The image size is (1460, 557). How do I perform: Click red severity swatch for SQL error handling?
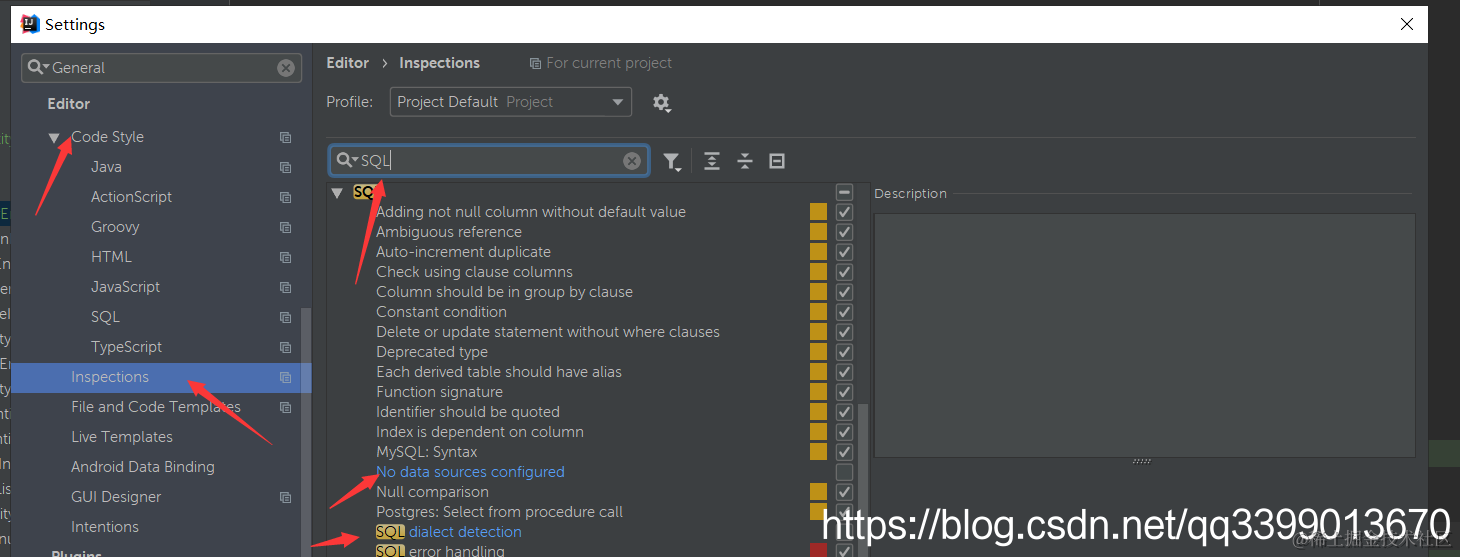click(819, 551)
